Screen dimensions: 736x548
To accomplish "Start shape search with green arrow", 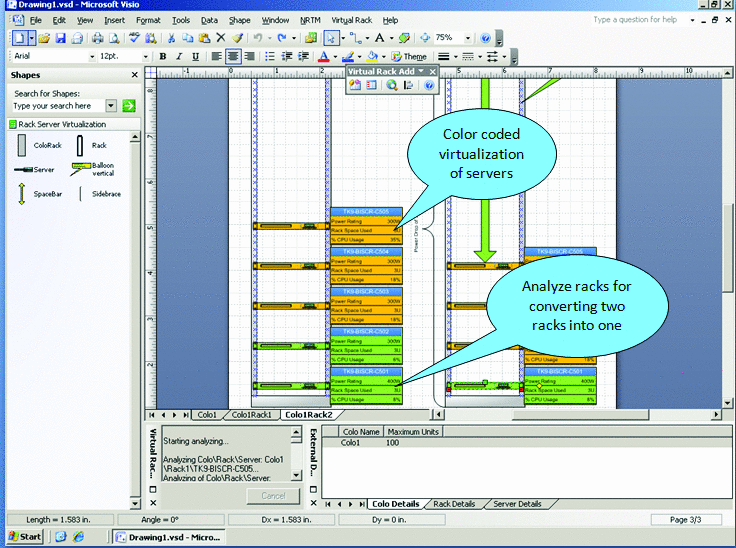I will coord(129,106).
